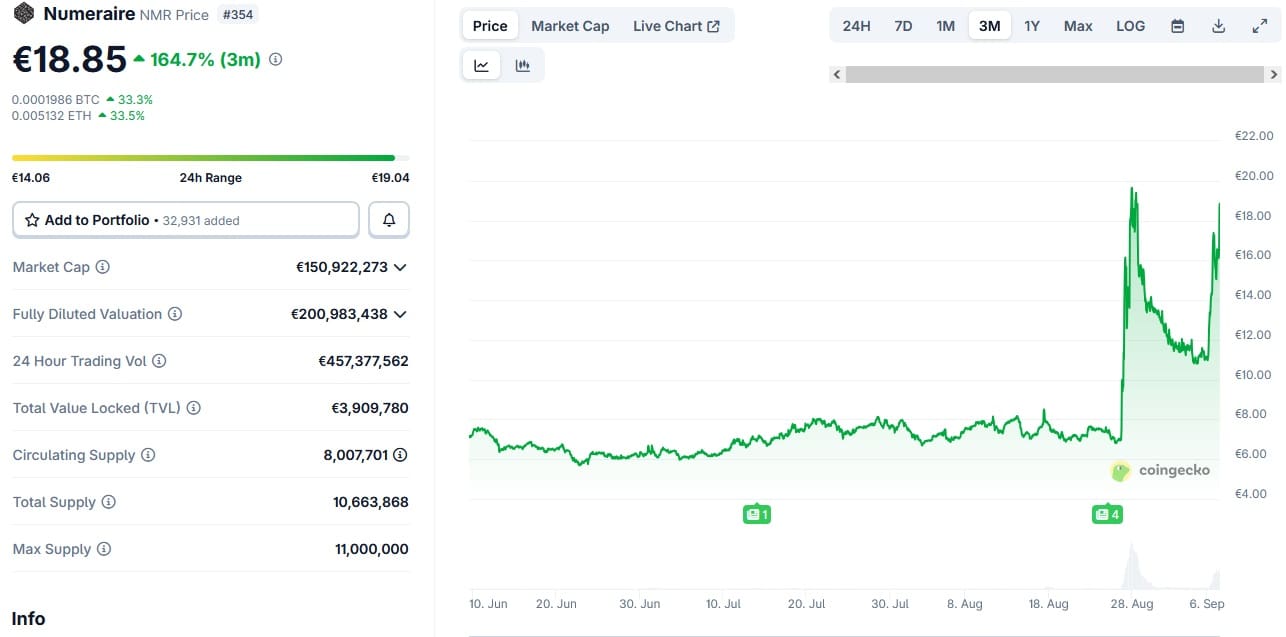Set chart range to 7D

pyautogui.click(x=903, y=26)
